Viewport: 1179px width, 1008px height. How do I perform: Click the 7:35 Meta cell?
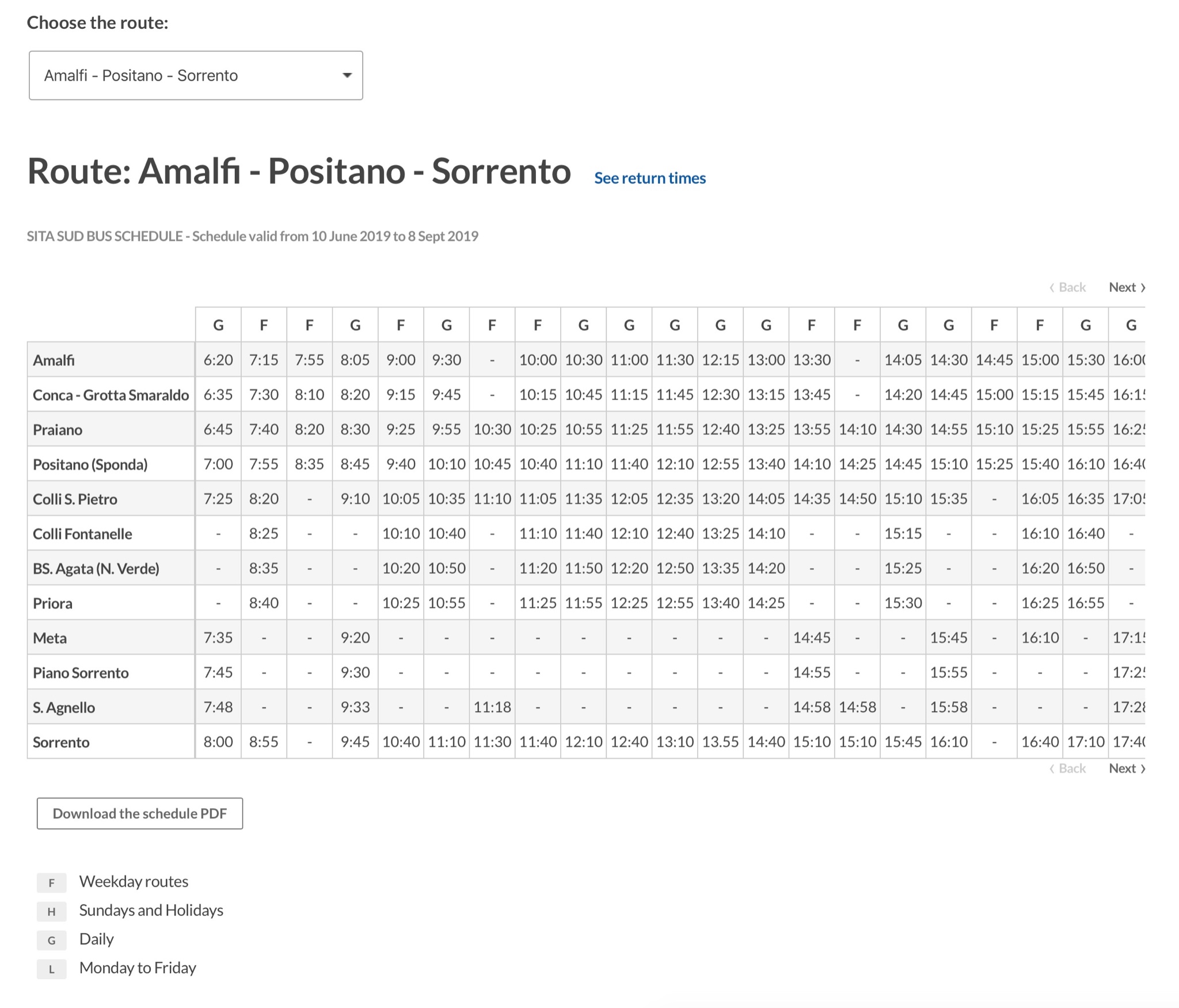pyautogui.click(x=218, y=638)
